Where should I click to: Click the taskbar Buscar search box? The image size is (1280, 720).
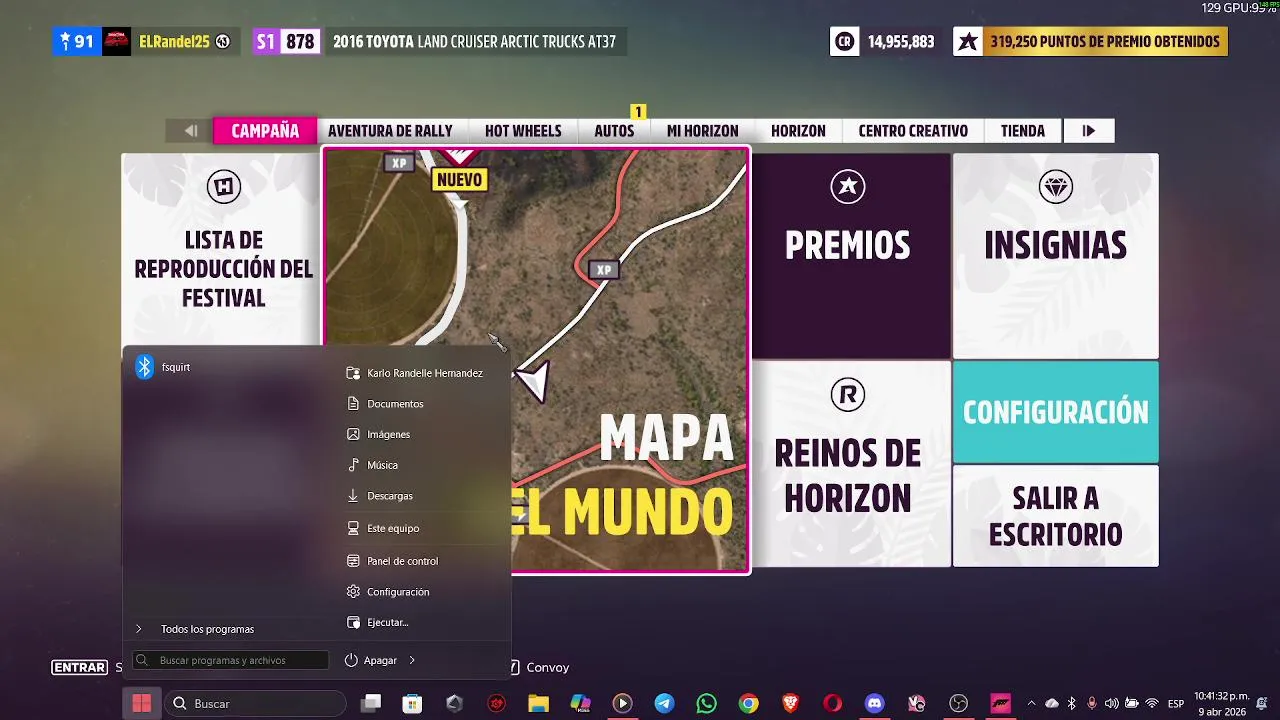pyautogui.click(x=256, y=704)
